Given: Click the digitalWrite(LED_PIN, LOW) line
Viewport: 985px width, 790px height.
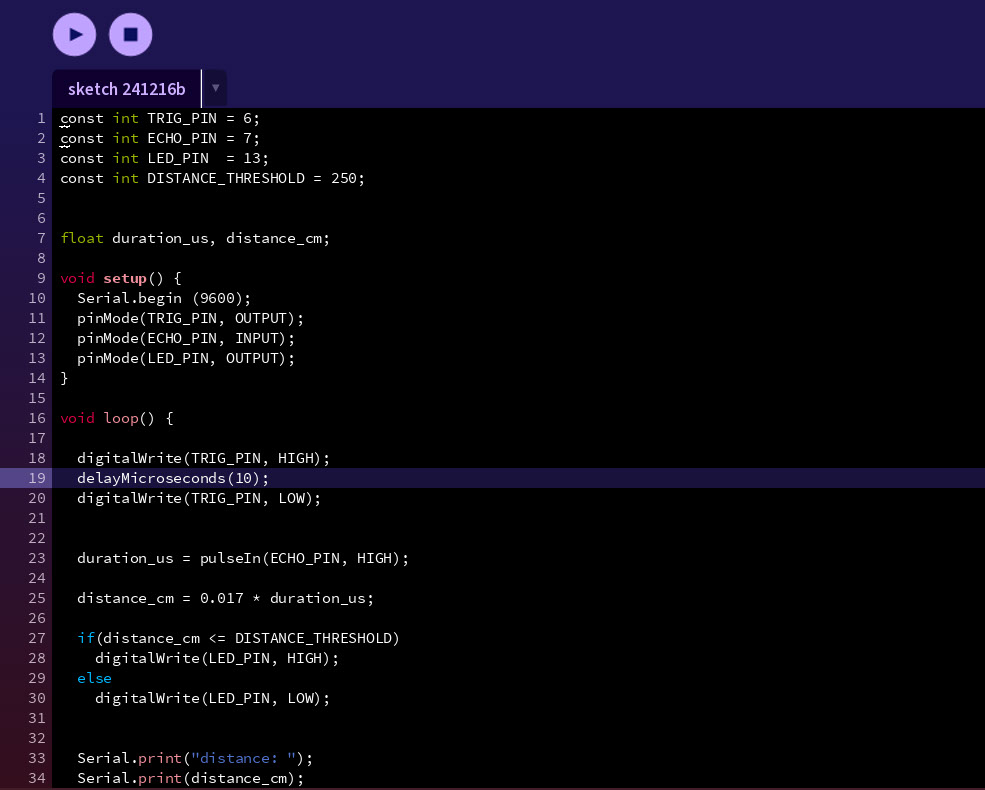Looking at the screenshot, I should (212, 698).
